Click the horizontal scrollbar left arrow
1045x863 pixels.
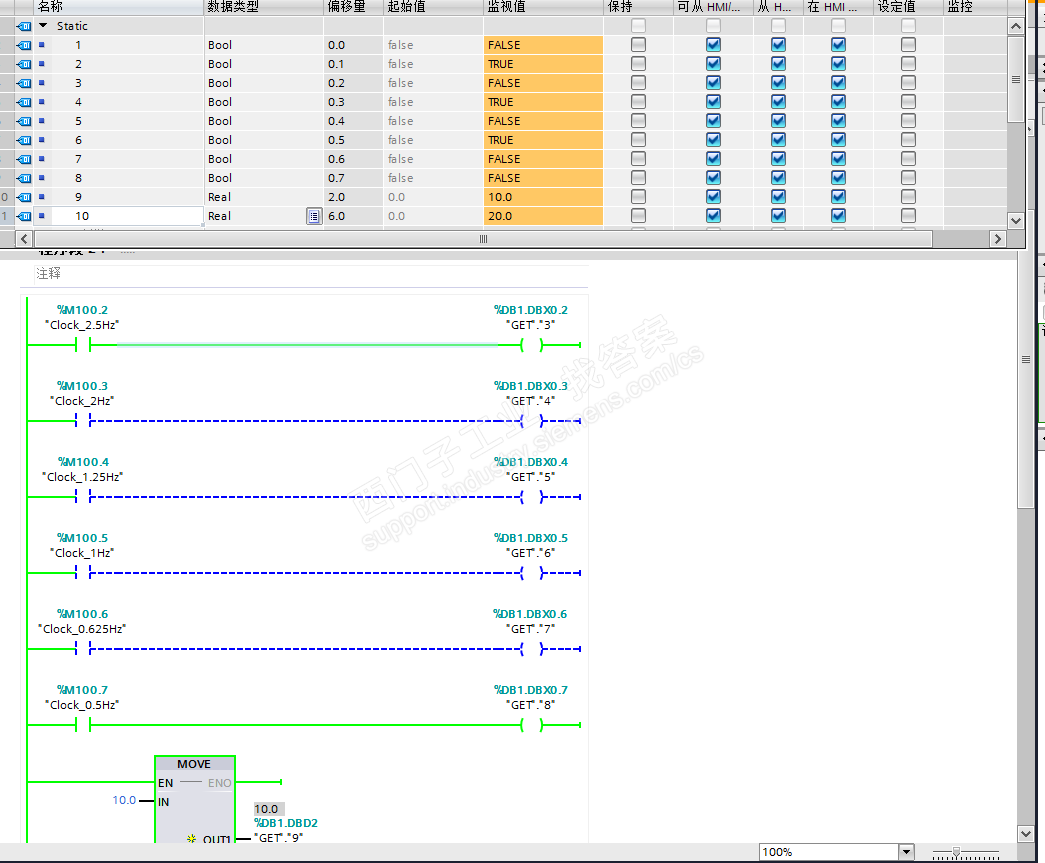click(x=24, y=239)
